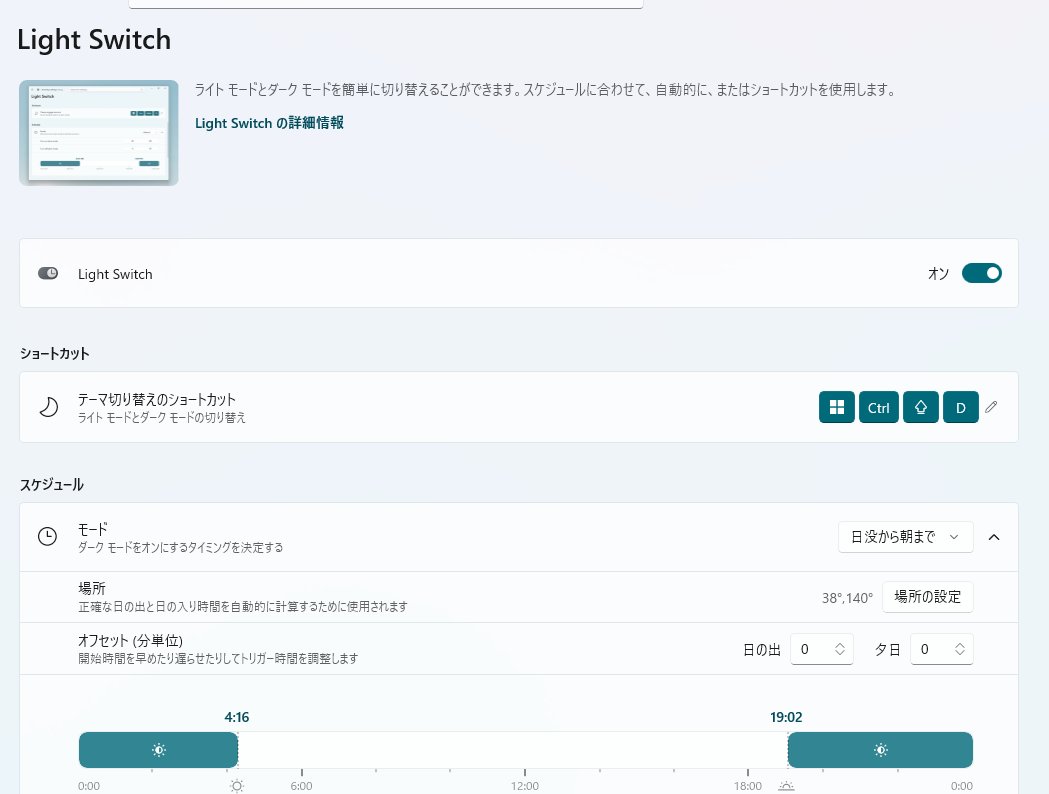This screenshot has width=1049, height=794.
Task: Click the Windows key shortcut badge
Action: click(836, 407)
